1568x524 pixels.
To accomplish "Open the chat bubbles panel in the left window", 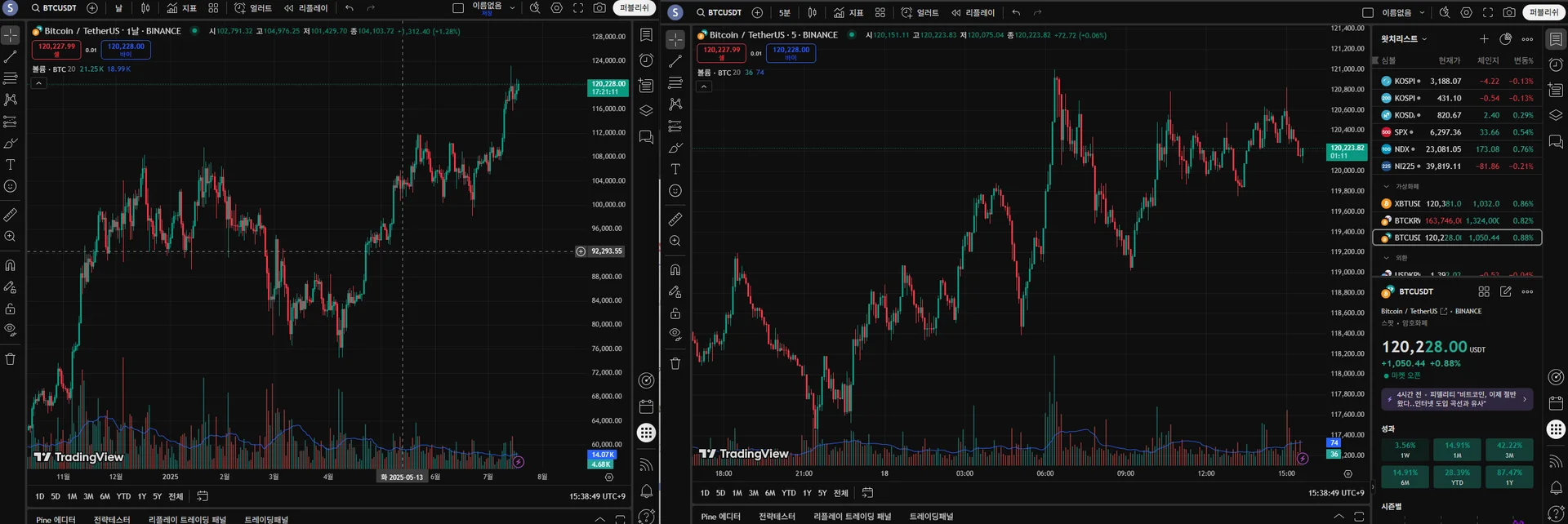I will 646,137.
